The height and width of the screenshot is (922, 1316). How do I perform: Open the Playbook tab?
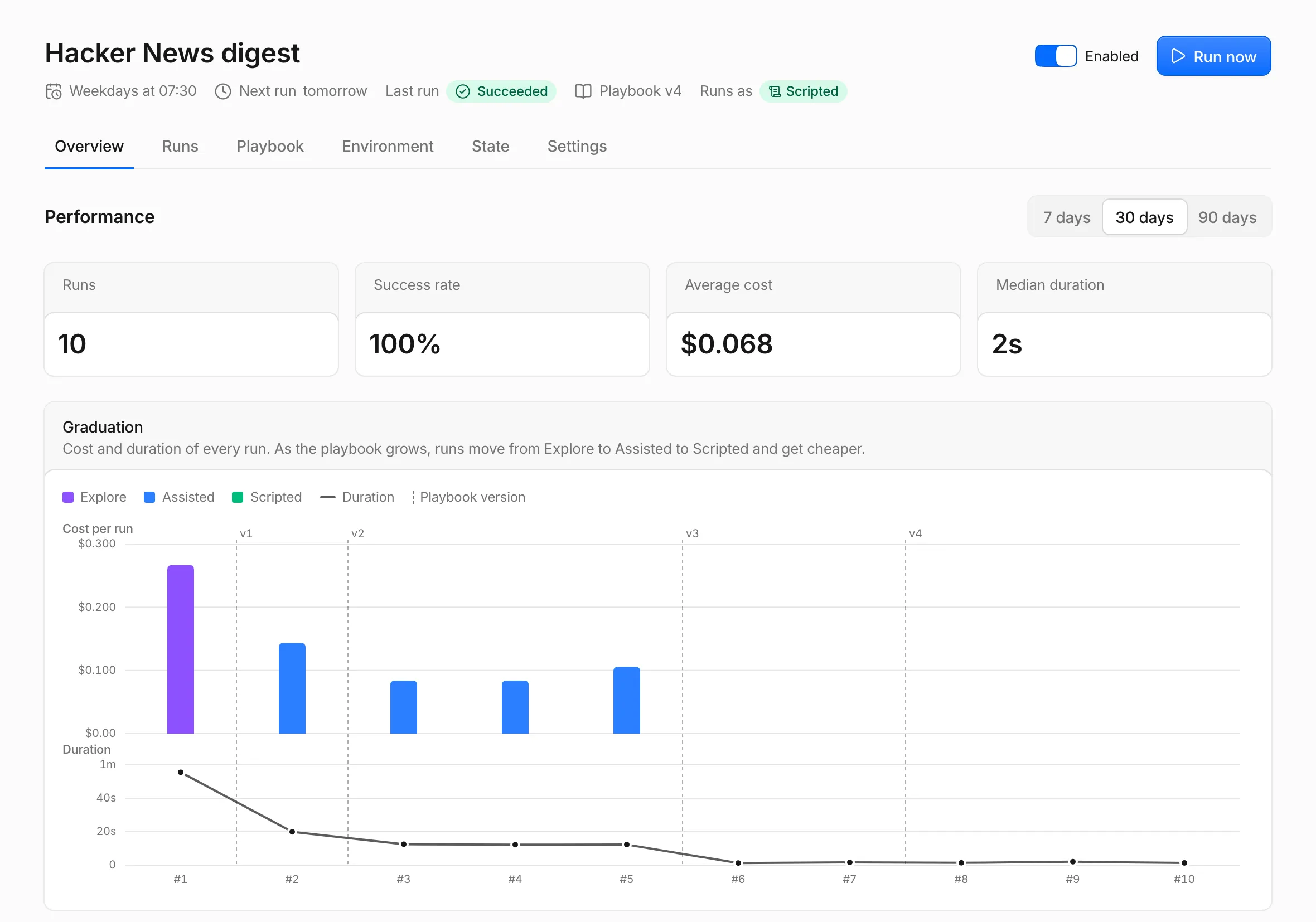point(270,146)
